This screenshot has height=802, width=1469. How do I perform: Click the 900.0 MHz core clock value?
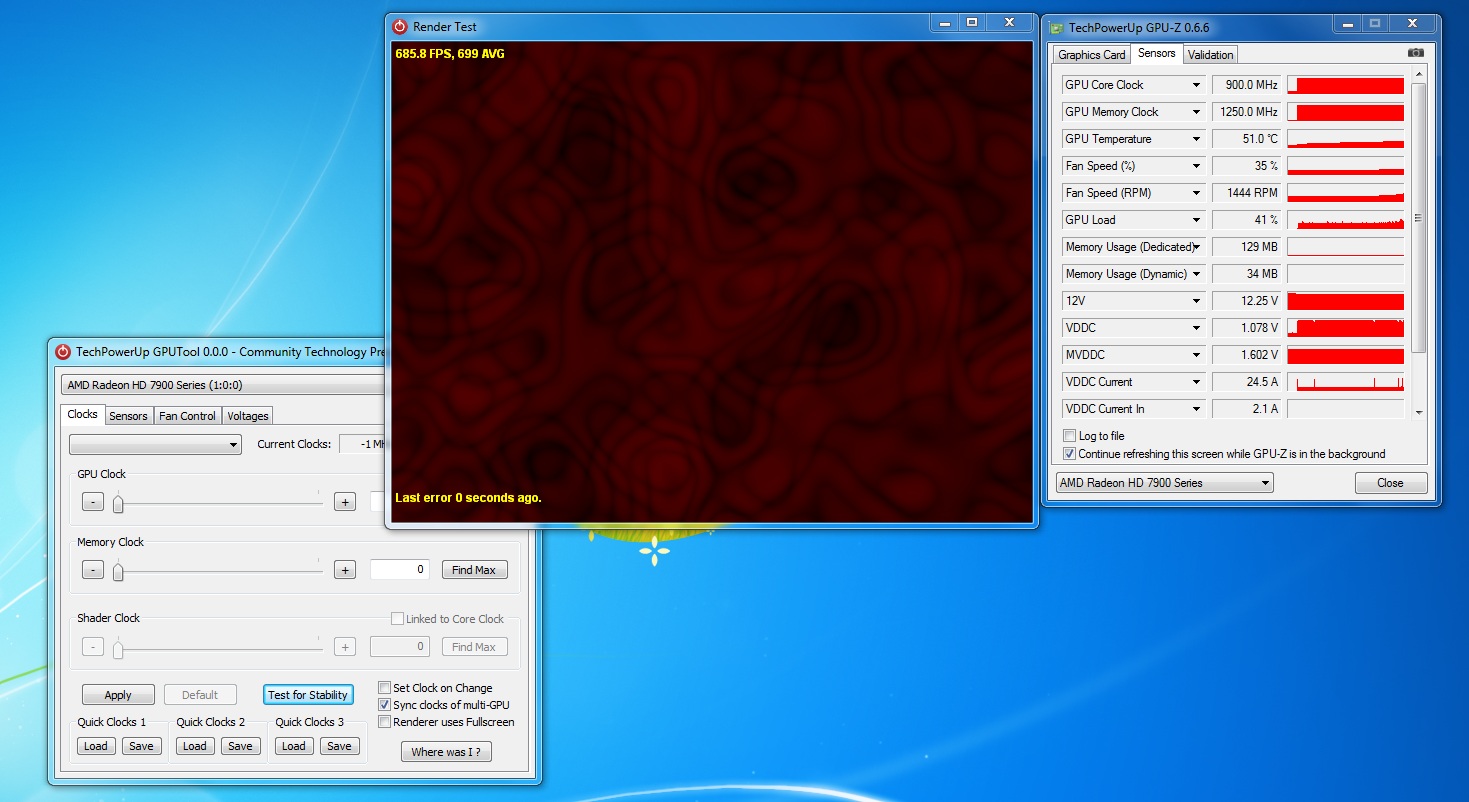point(1246,85)
